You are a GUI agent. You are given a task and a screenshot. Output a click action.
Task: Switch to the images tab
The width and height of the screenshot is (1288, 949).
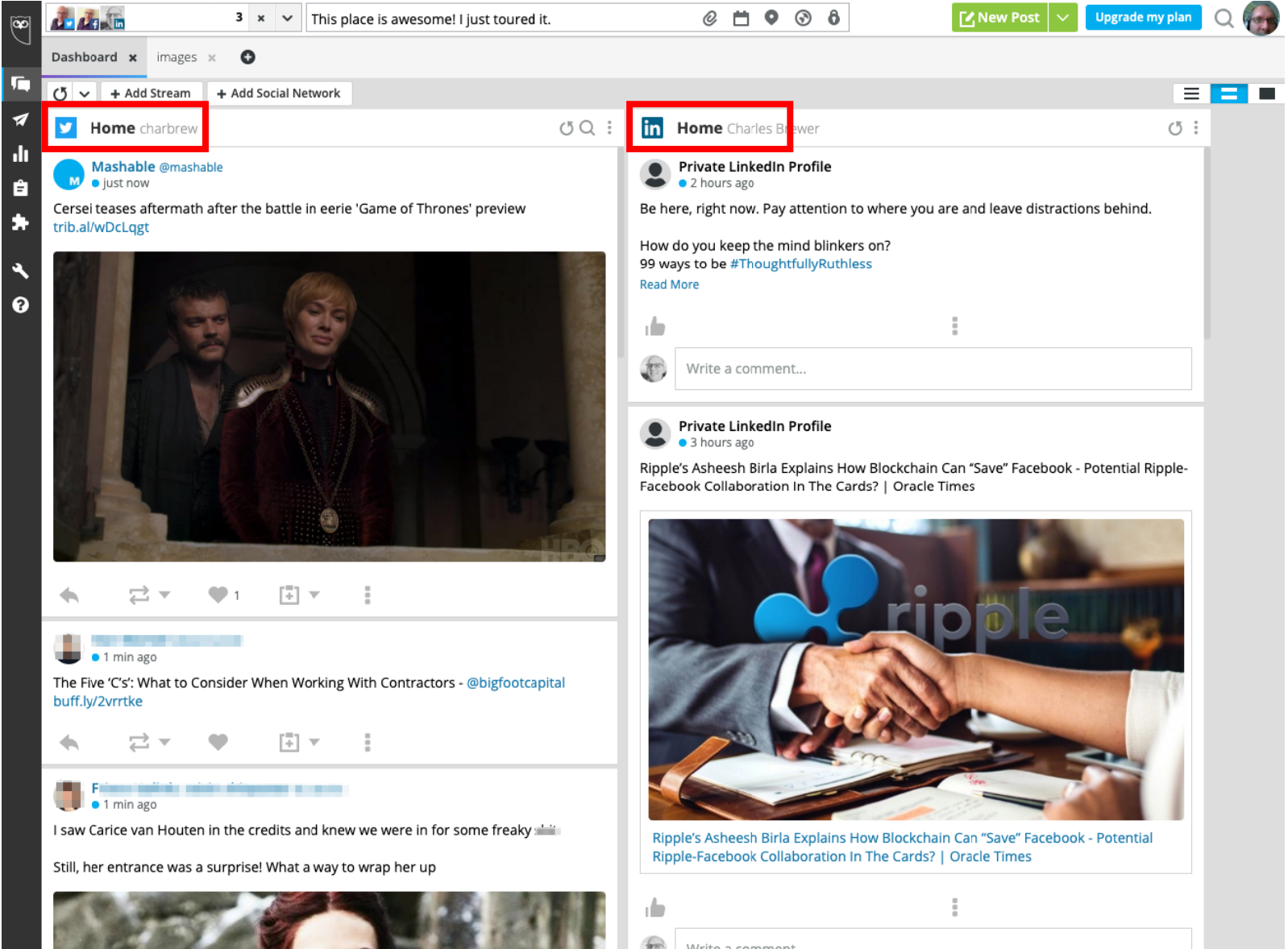coord(177,57)
